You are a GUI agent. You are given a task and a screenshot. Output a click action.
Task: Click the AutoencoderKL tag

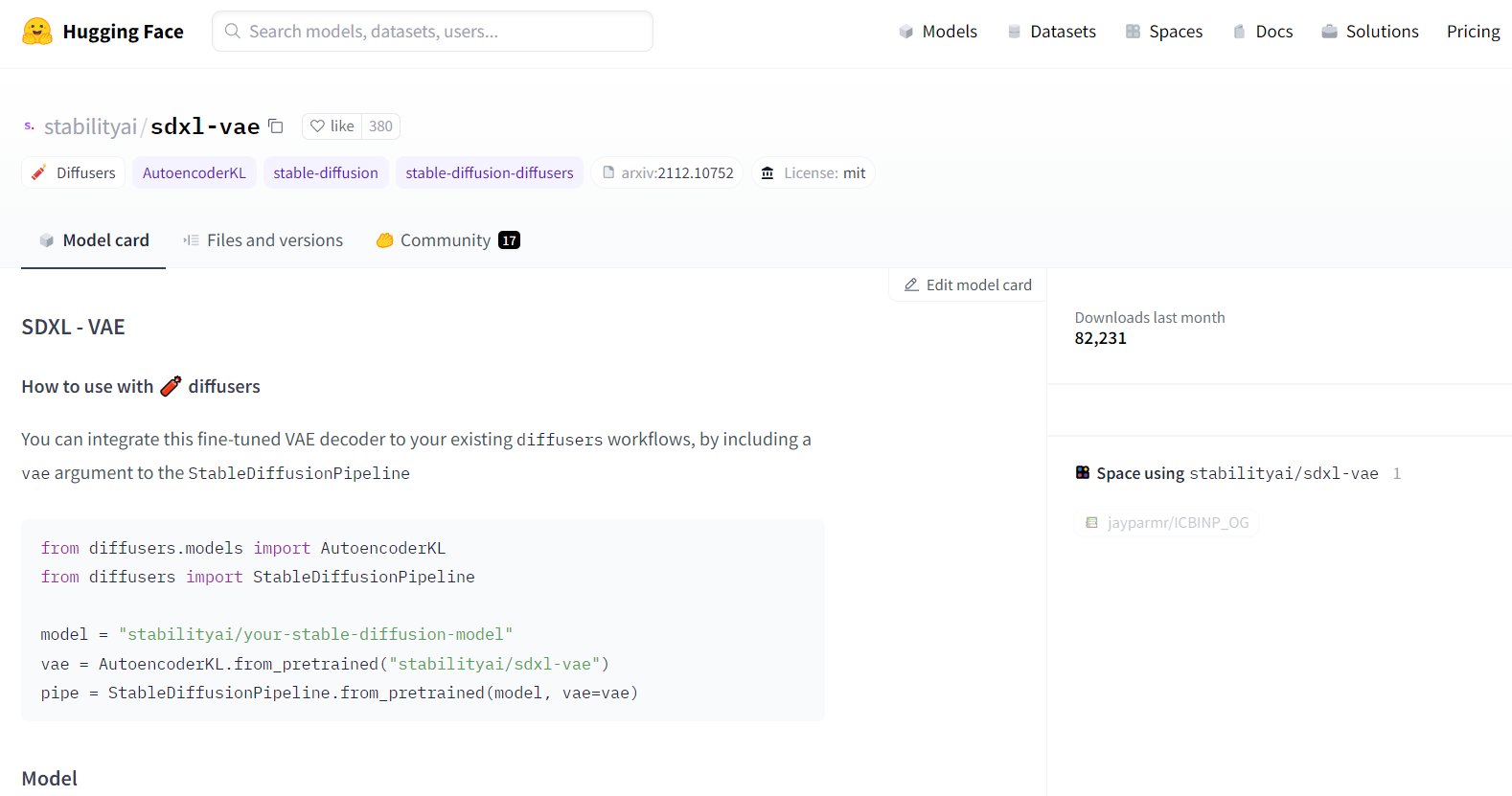(195, 173)
